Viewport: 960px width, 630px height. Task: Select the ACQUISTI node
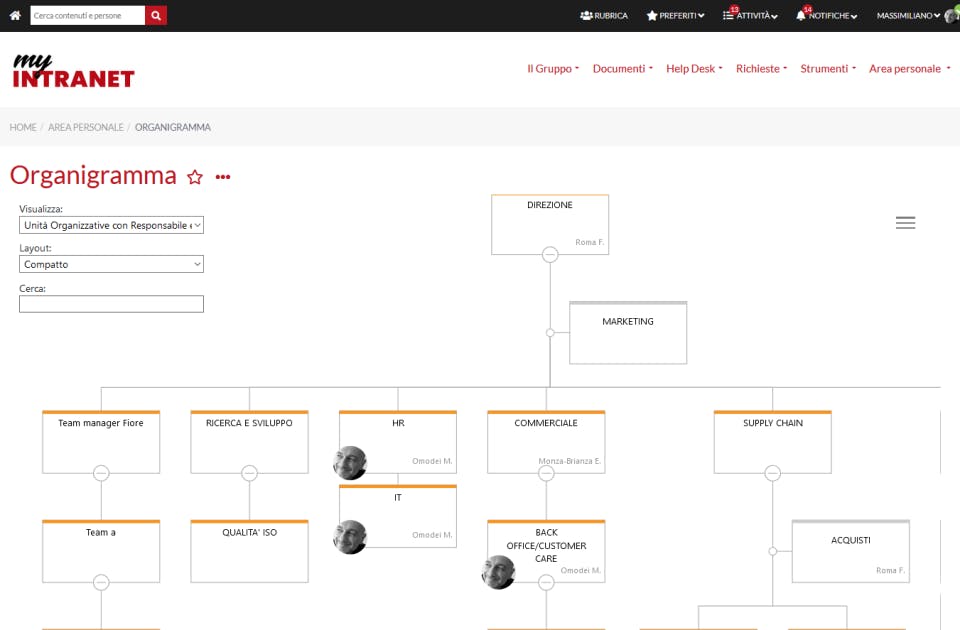coord(851,552)
